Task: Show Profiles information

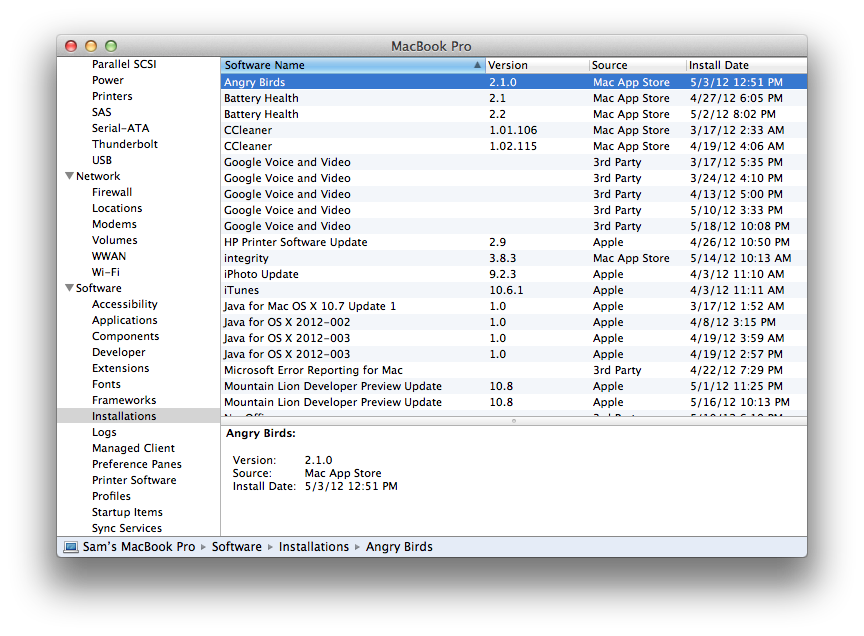Action: point(111,495)
